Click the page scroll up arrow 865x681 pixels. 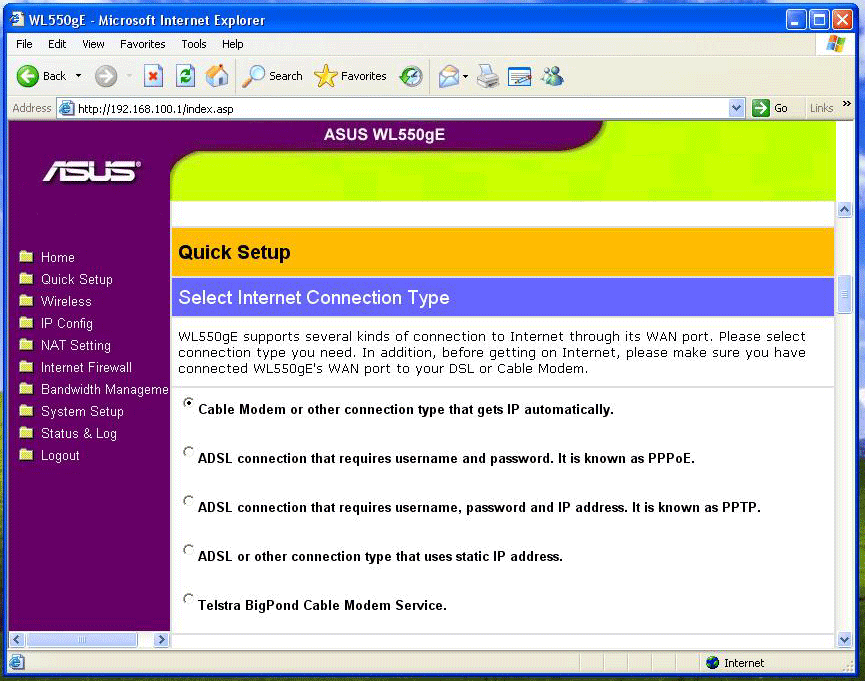(844, 210)
